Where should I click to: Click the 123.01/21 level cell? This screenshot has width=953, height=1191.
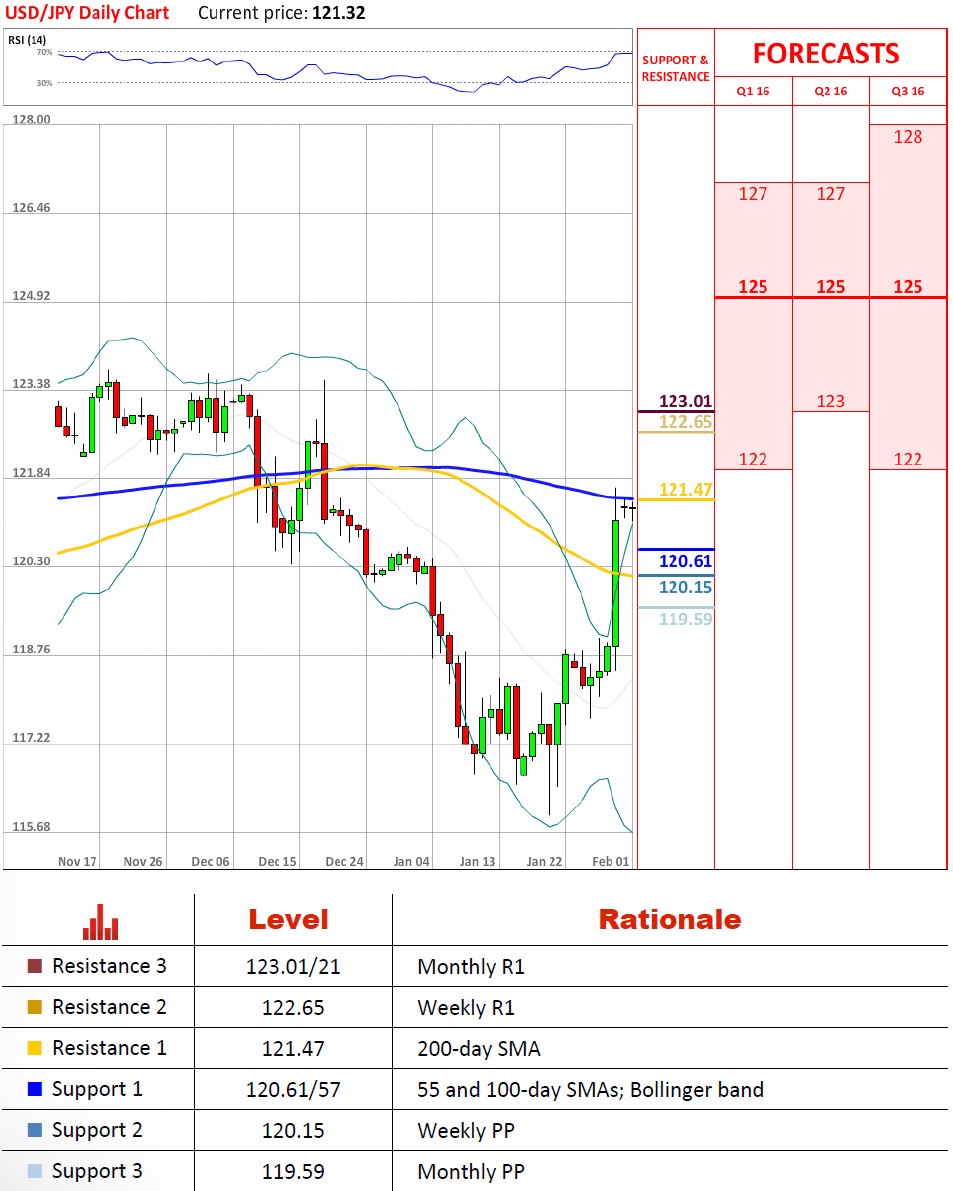[293, 967]
